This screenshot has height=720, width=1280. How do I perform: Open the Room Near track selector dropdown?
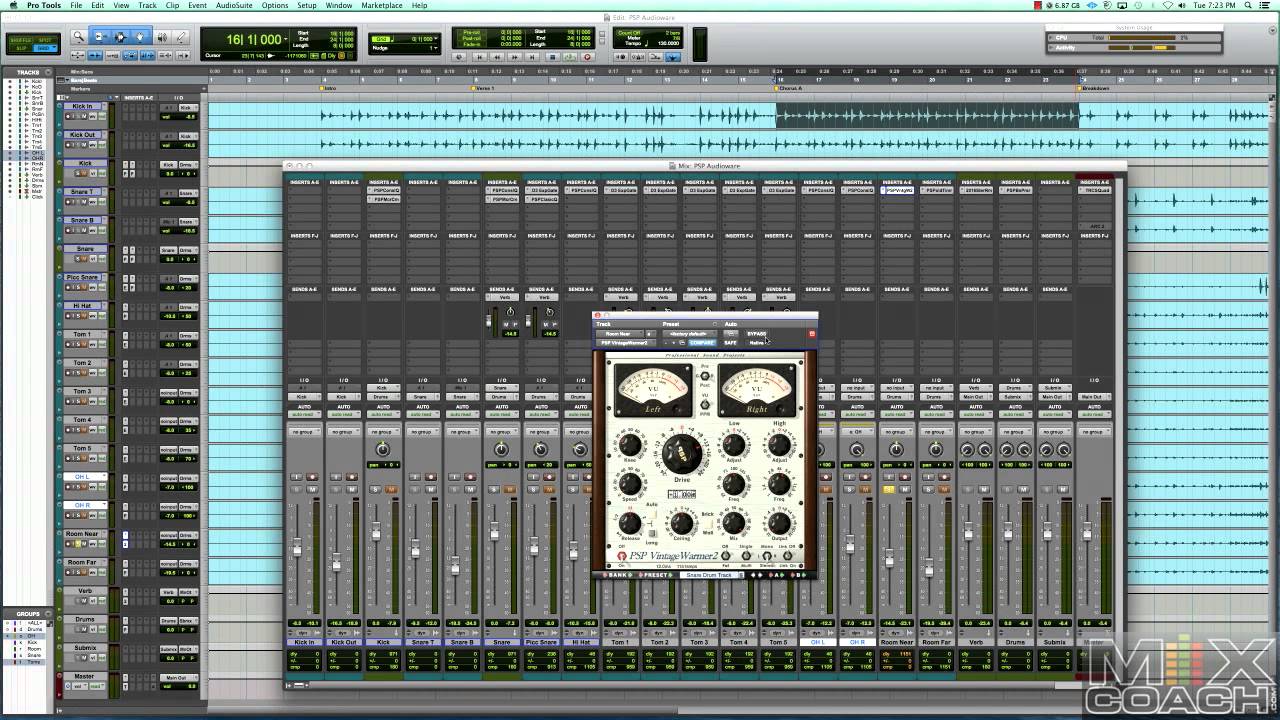(618, 333)
